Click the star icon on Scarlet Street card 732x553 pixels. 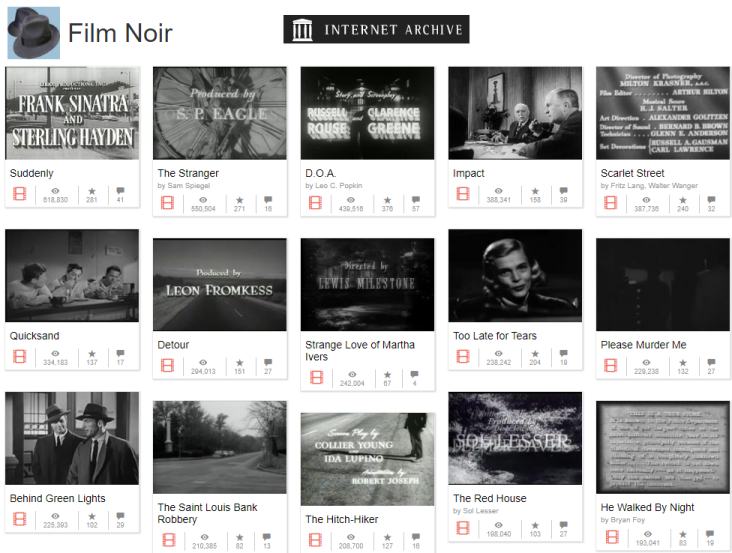click(x=683, y=200)
